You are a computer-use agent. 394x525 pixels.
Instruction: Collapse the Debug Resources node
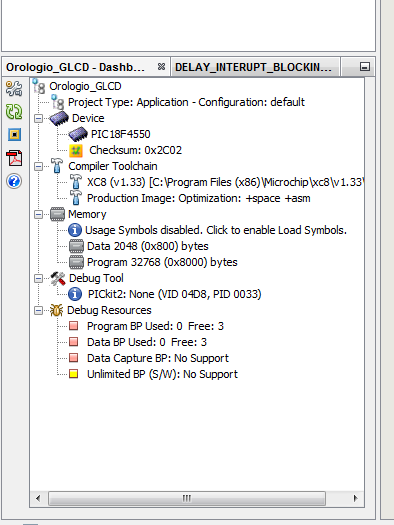click(38, 311)
